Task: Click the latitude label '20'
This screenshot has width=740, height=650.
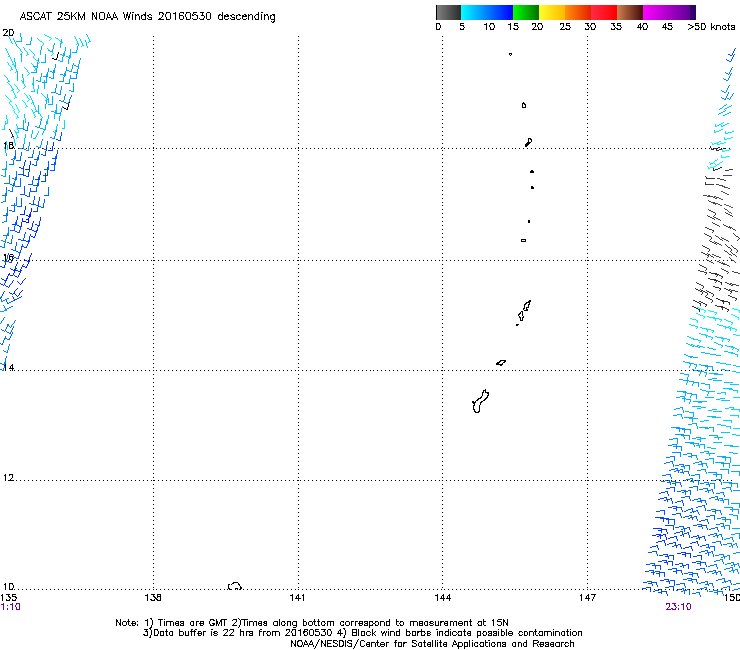Action: tap(8, 33)
